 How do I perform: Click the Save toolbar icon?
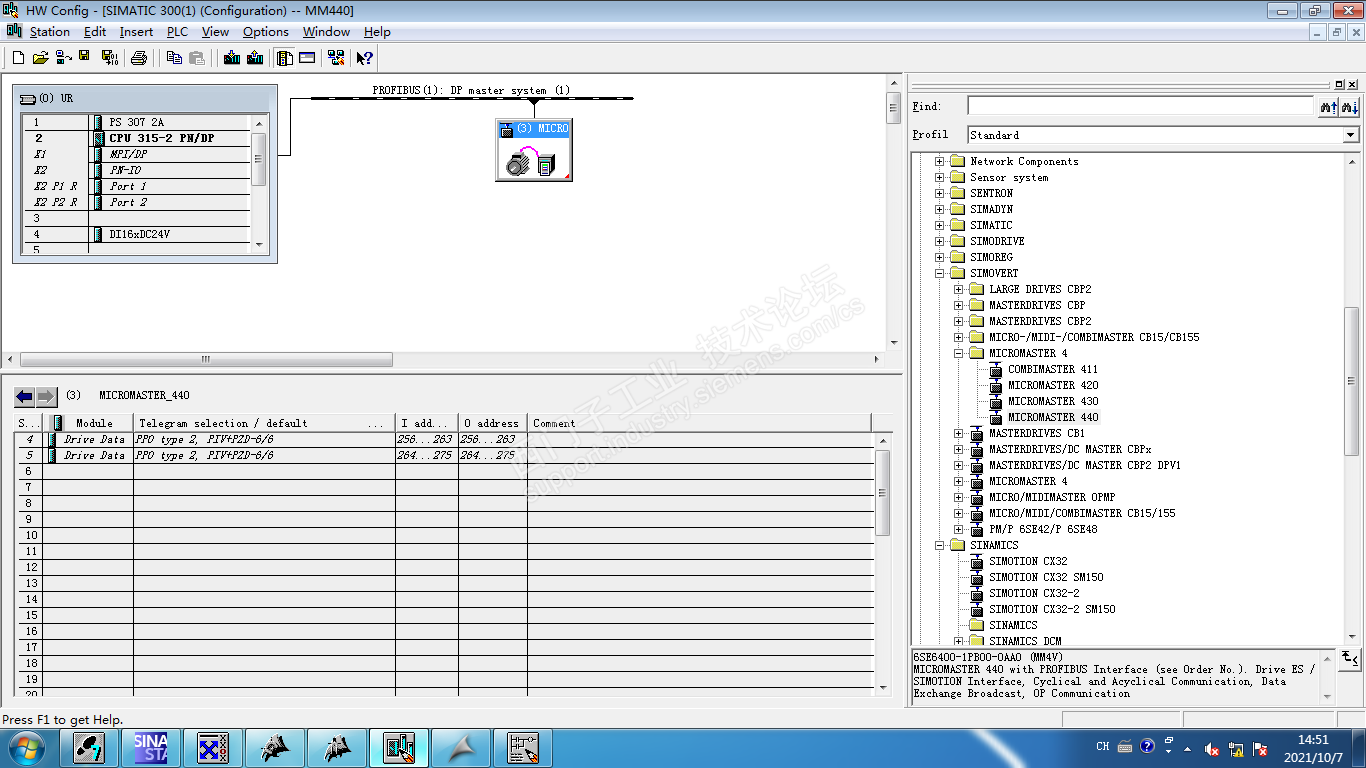84,58
